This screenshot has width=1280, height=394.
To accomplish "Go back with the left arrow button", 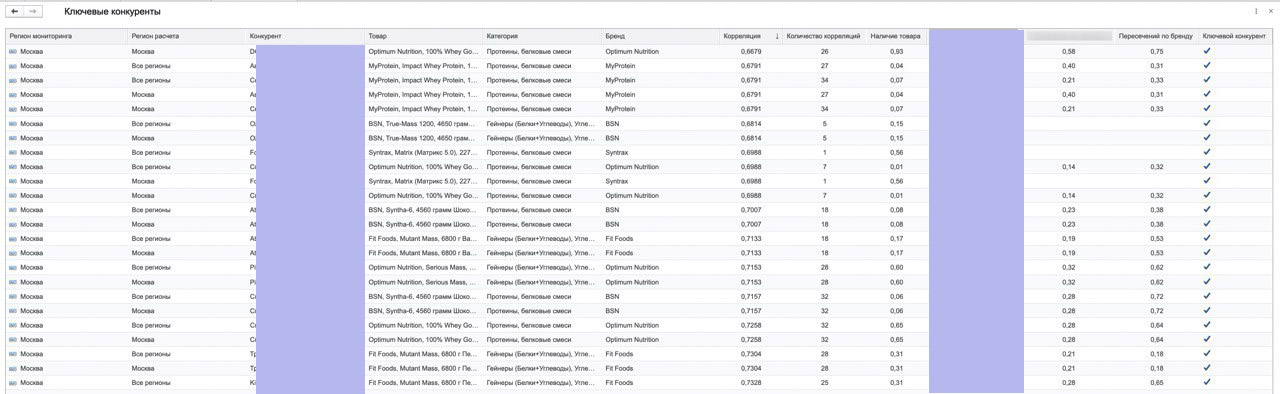I will 15,11.
